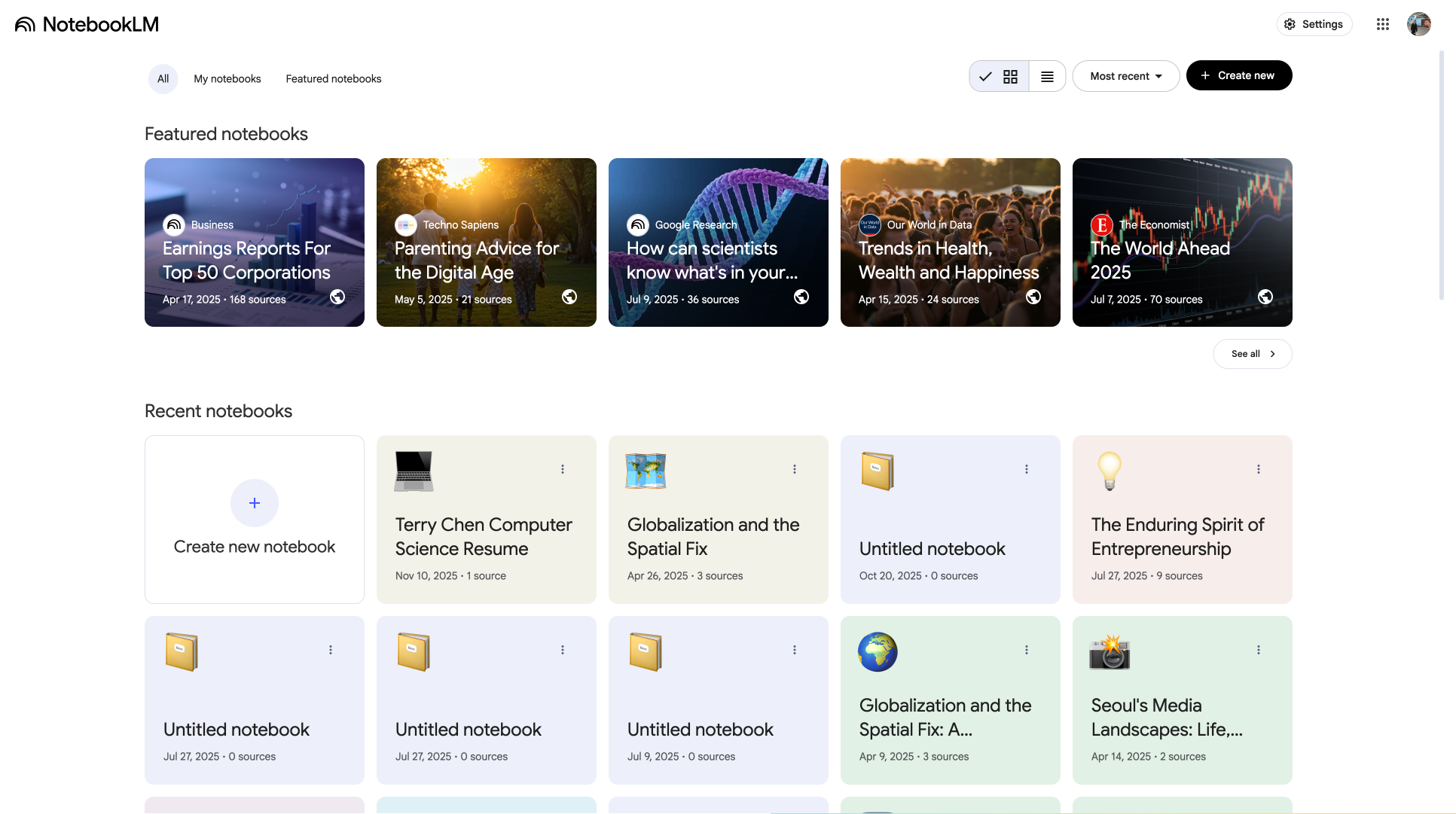Click the share globe icon on The World Ahead 2025
Viewport: 1456px width, 814px height.
[1265, 297]
